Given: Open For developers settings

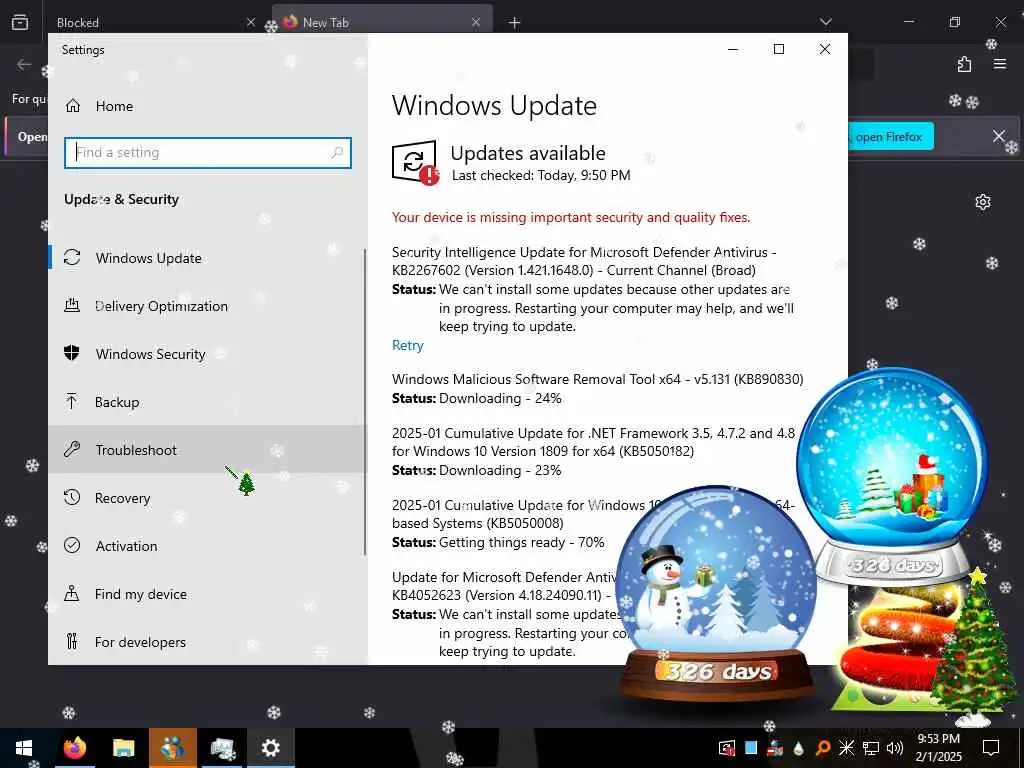Looking at the screenshot, I should pos(208,641).
